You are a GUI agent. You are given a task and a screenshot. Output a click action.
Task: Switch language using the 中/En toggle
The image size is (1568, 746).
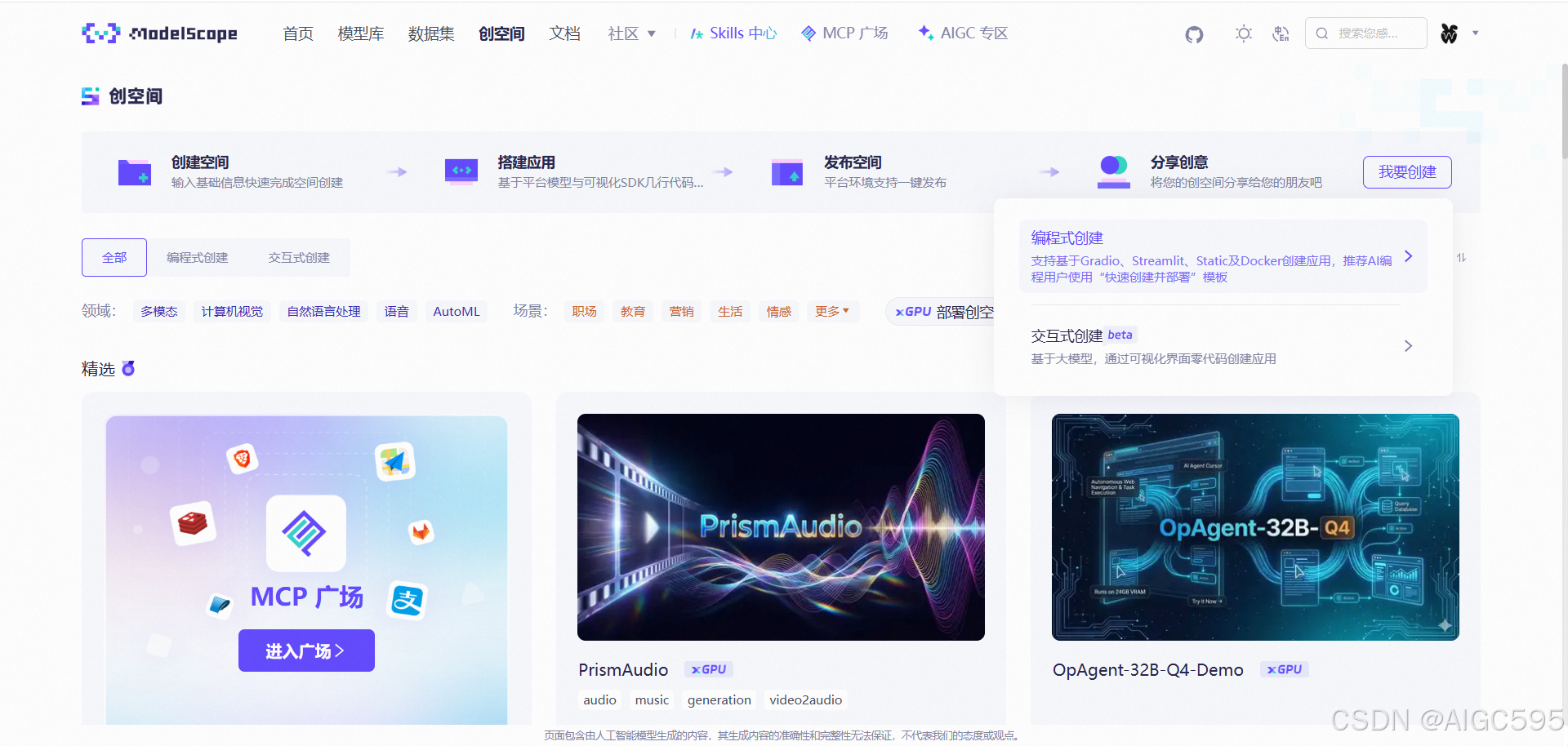(x=1280, y=33)
